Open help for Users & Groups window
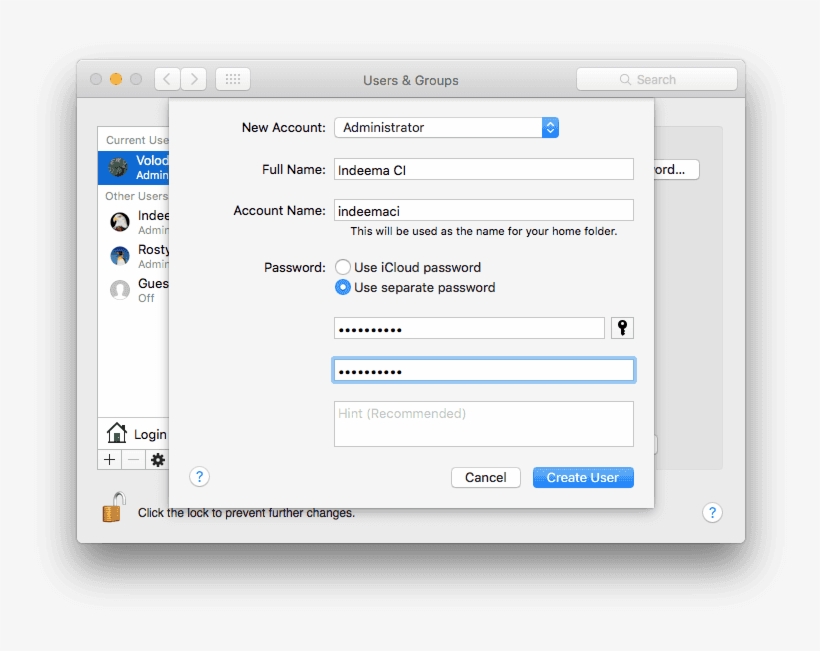The image size is (820, 651). coord(712,513)
